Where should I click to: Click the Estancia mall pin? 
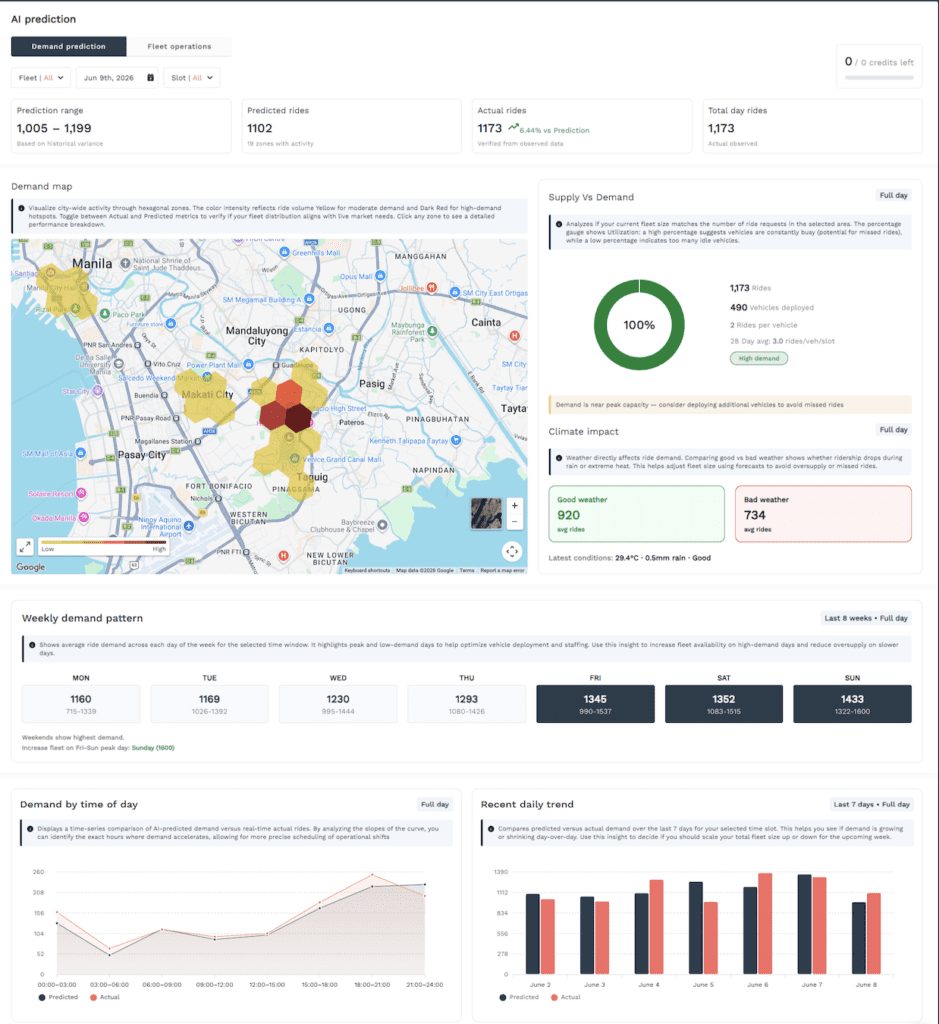(x=329, y=328)
